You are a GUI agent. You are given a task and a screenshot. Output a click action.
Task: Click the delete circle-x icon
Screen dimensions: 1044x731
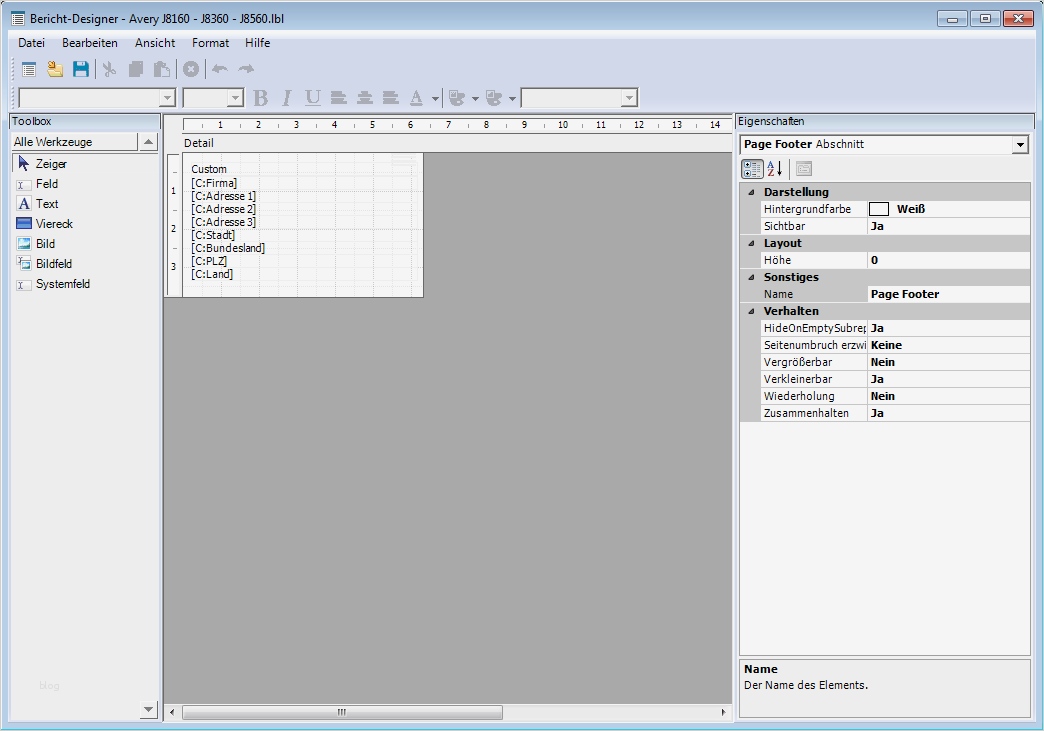191,69
